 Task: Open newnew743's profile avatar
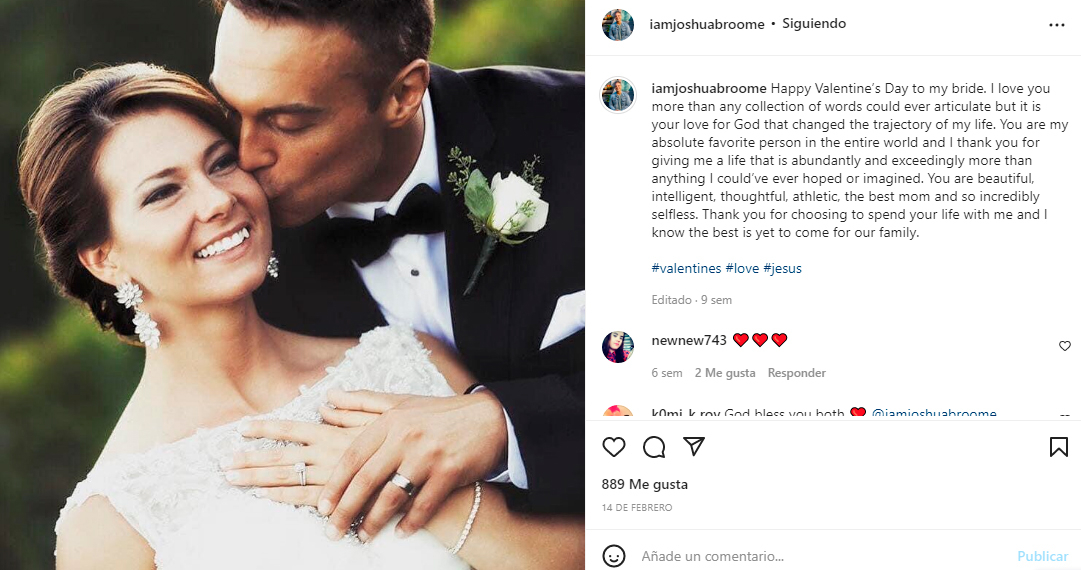click(x=618, y=346)
